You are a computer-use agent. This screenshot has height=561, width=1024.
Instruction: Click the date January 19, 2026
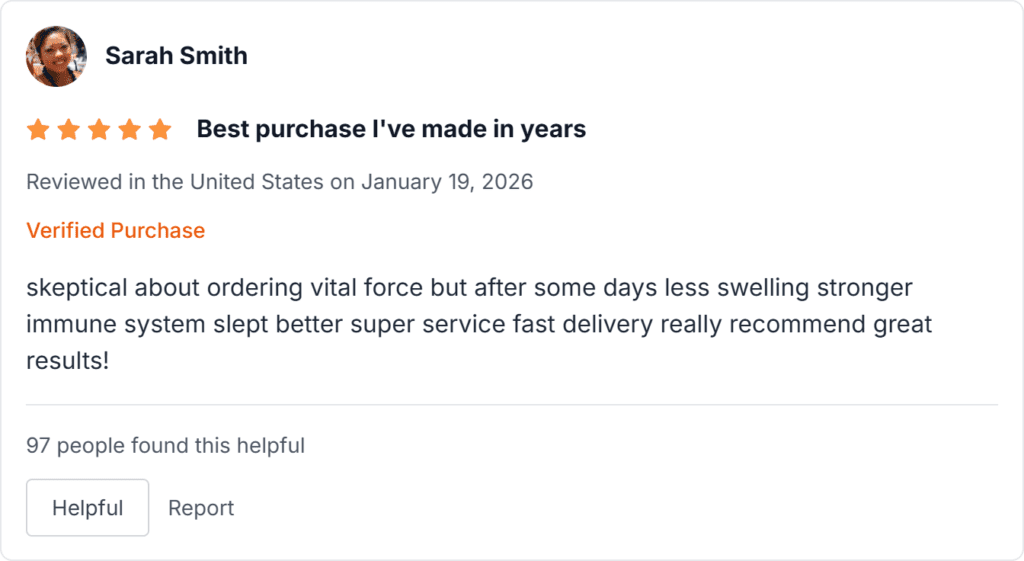(x=447, y=182)
